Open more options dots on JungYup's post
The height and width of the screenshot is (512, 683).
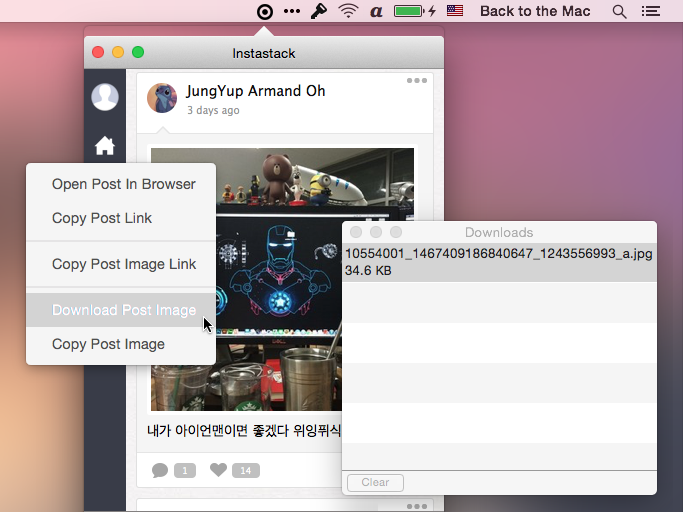pyautogui.click(x=417, y=81)
